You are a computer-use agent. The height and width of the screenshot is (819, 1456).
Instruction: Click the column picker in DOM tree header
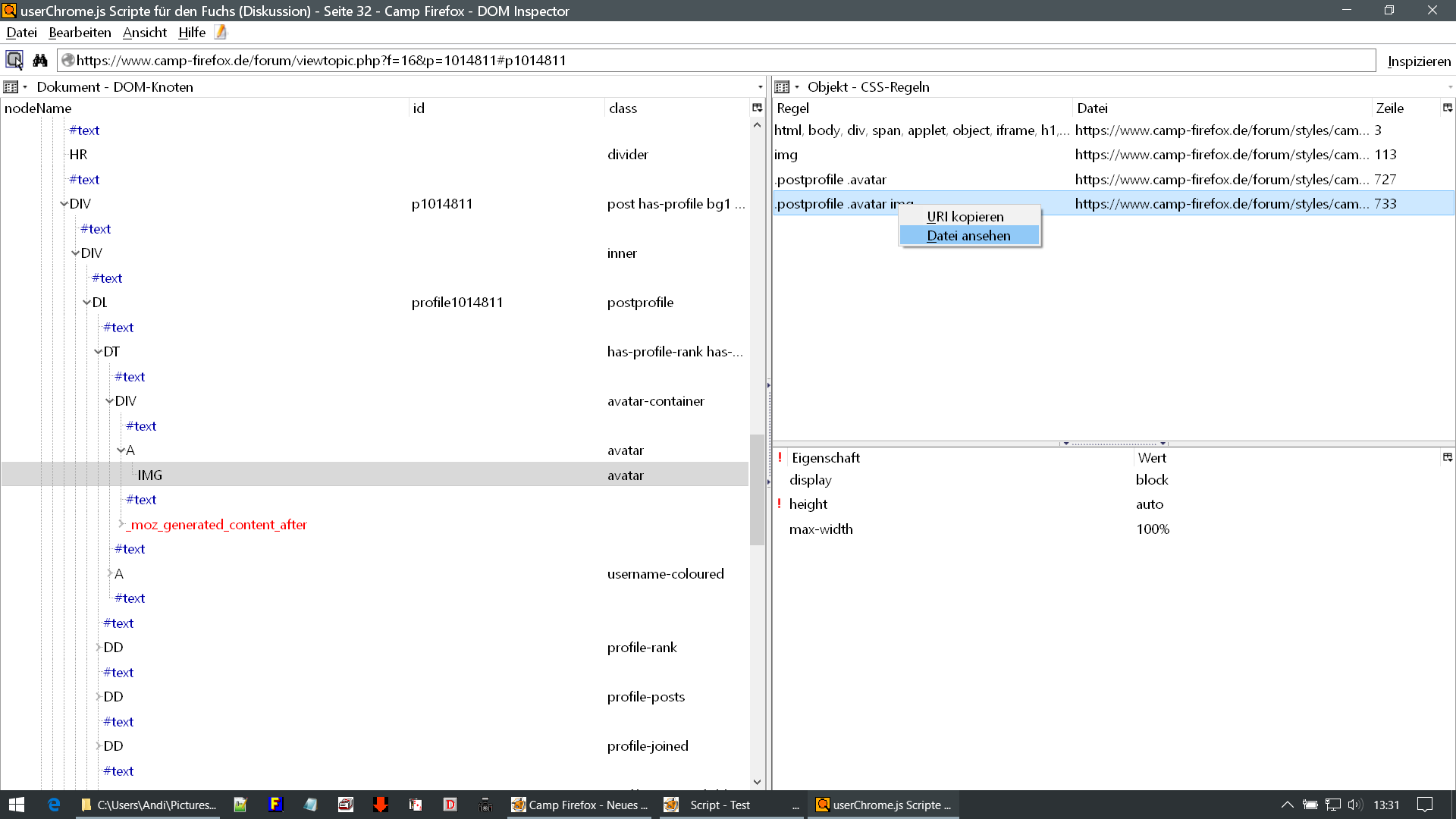[x=757, y=108]
